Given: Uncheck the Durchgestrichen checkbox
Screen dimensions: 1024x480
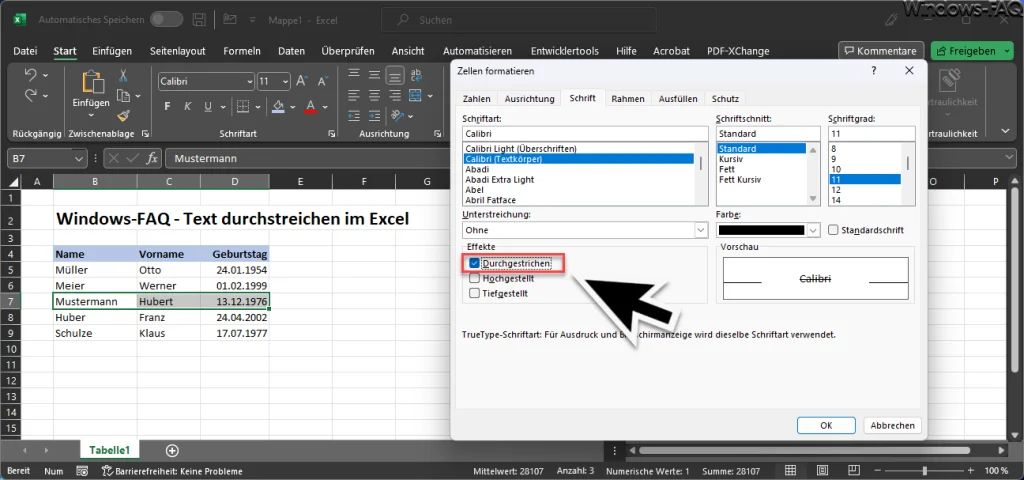Looking at the screenshot, I should [x=475, y=264].
